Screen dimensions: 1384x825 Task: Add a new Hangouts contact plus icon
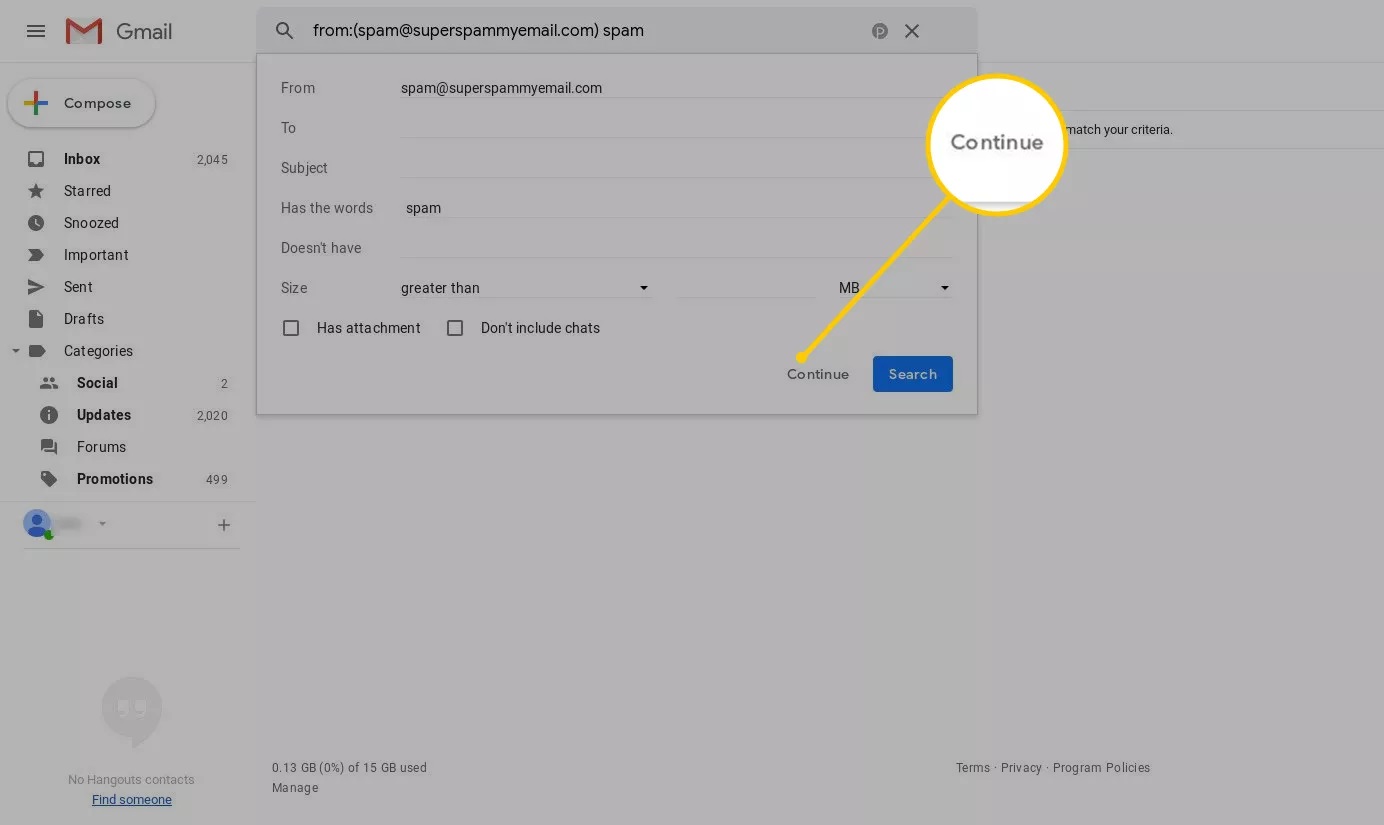point(224,525)
